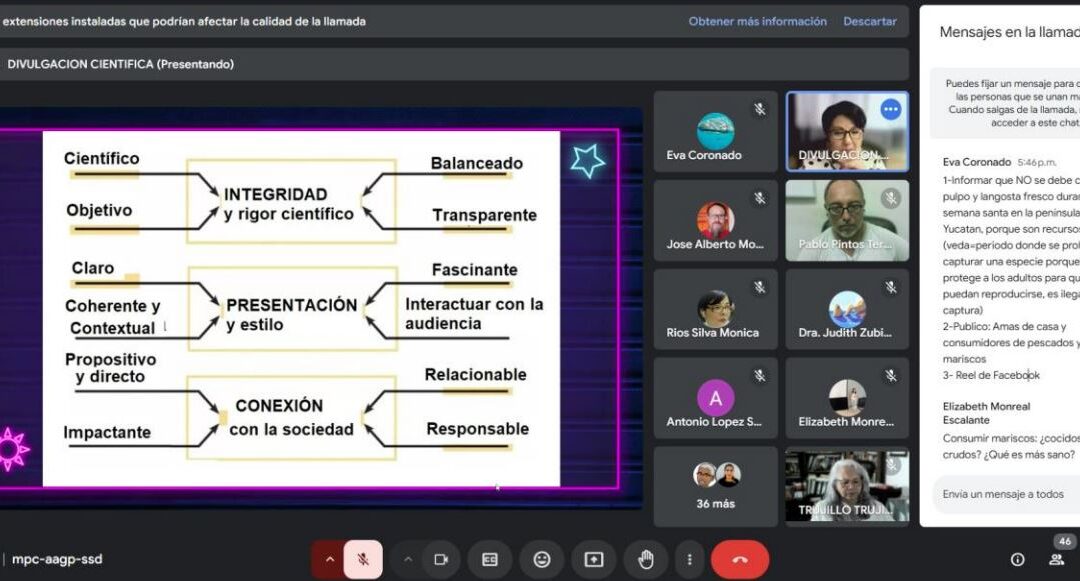Image resolution: width=1080 pixels, height=581 pixels.
Task: Open the emoji reactions panel
Action: click(x=542, y=560)
